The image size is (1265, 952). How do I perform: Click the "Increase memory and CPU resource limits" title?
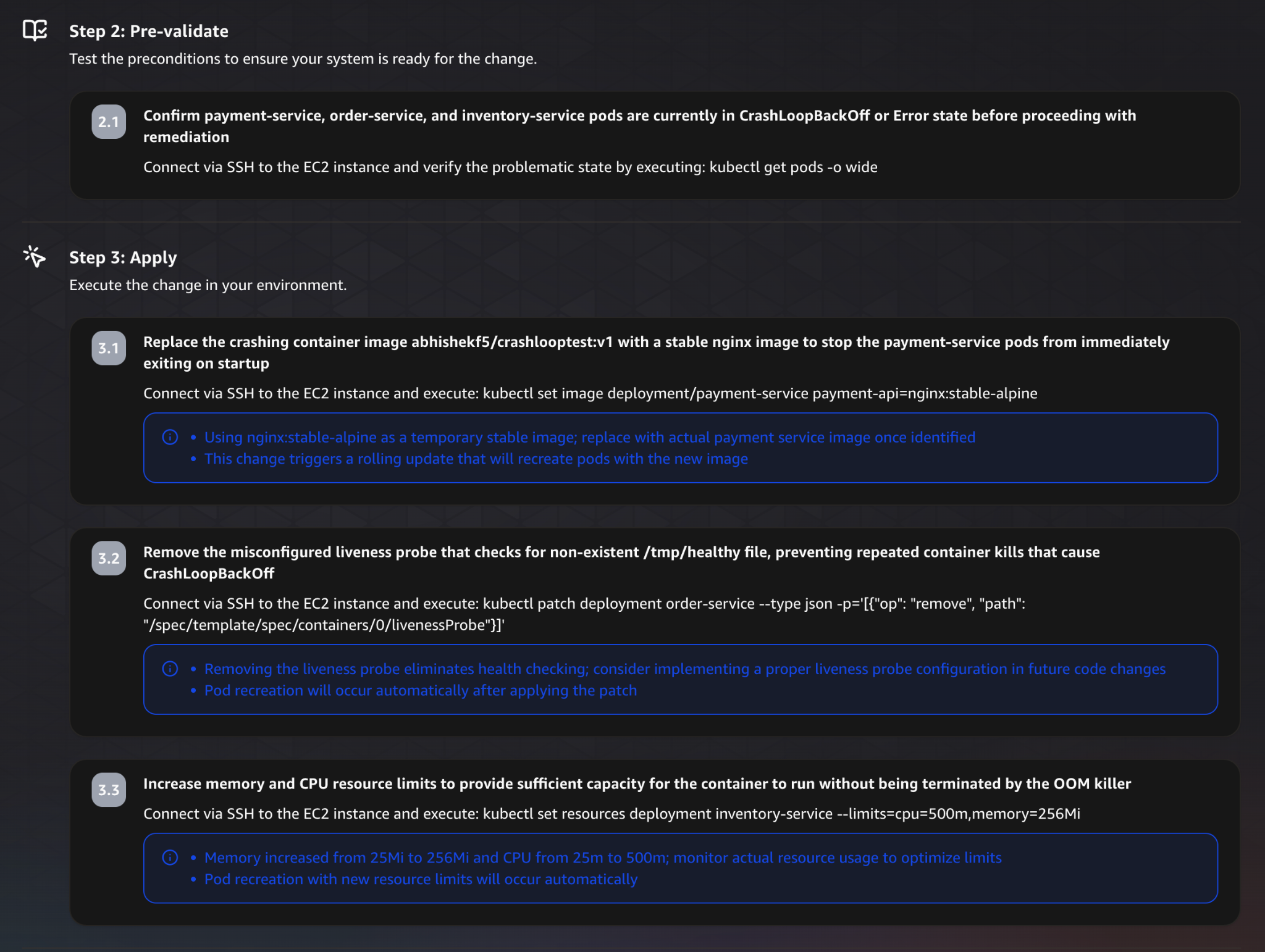[637, 783]
